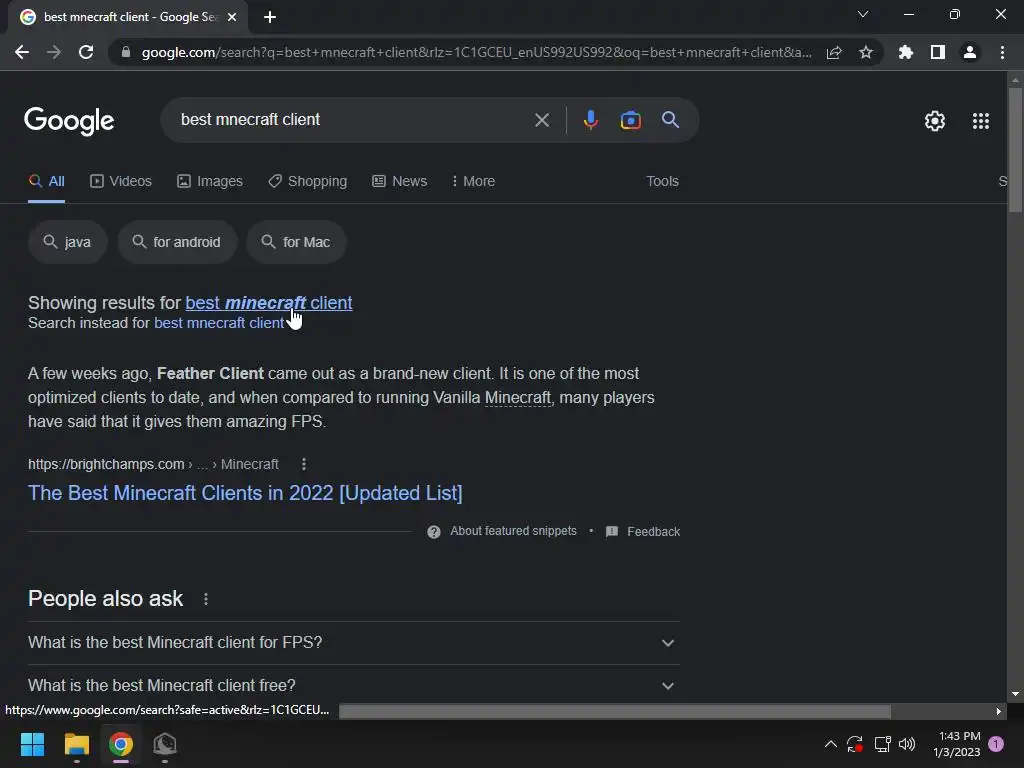Viewport: 1024px width, 768px height.
Task: Open the Chrome profile avatar
Action: point(970,52)
